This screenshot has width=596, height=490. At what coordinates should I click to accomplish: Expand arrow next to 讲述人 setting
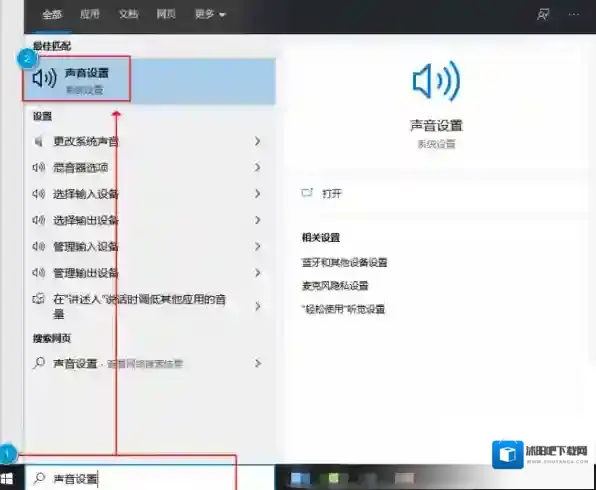click(x=258, y=306)
